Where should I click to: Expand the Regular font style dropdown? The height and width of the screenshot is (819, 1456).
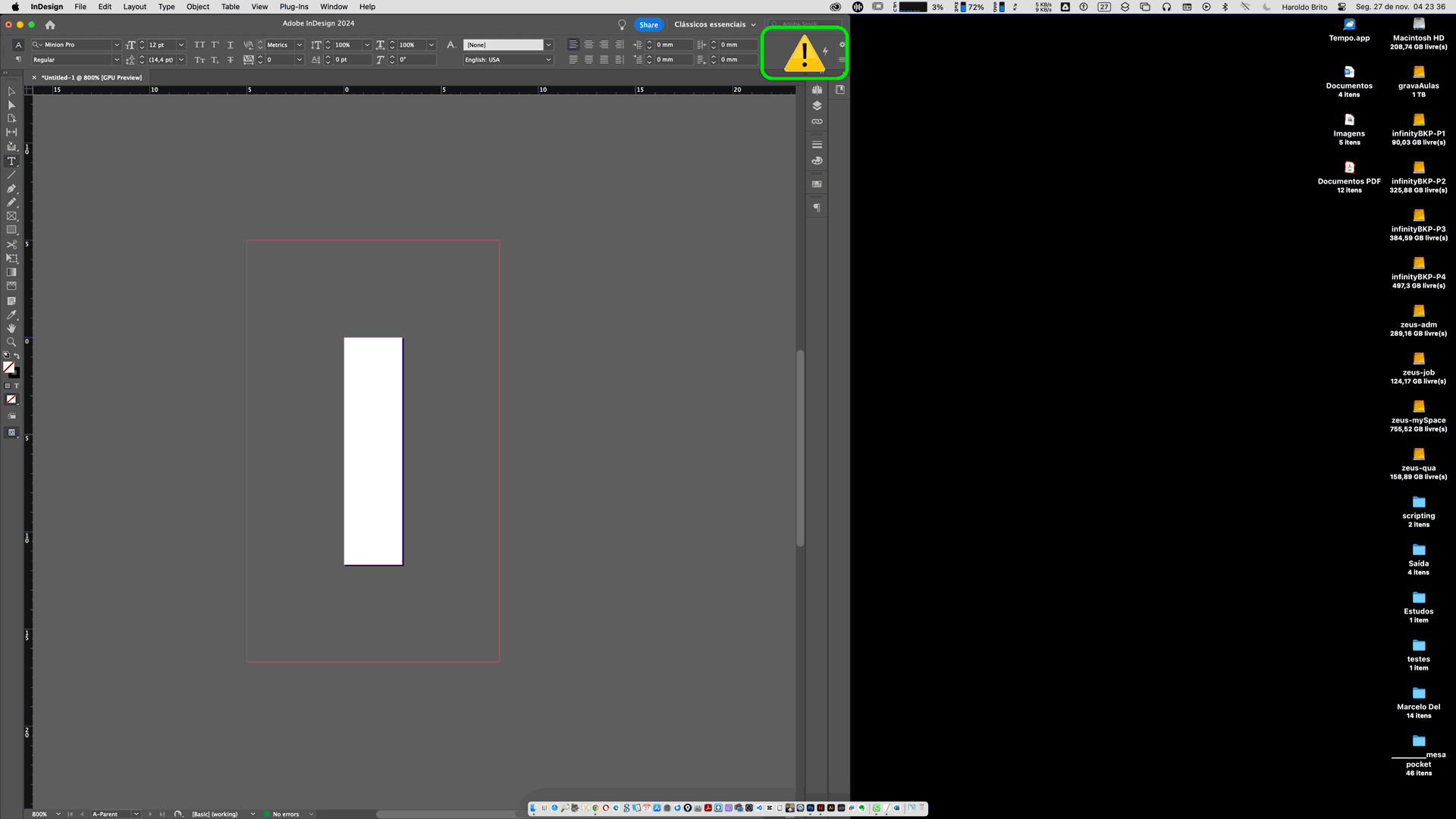point(116,60)
